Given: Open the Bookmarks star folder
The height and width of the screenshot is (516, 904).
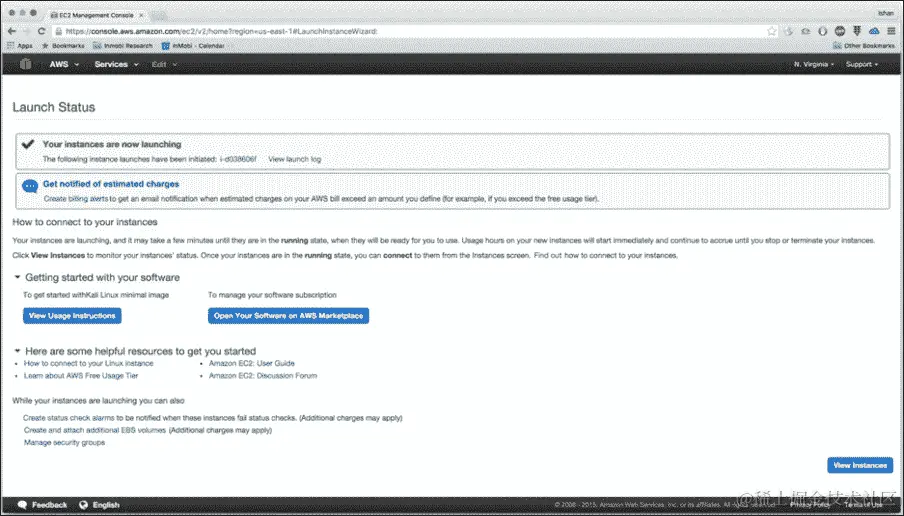Looking at the screenshot, I should click(63, 46).
